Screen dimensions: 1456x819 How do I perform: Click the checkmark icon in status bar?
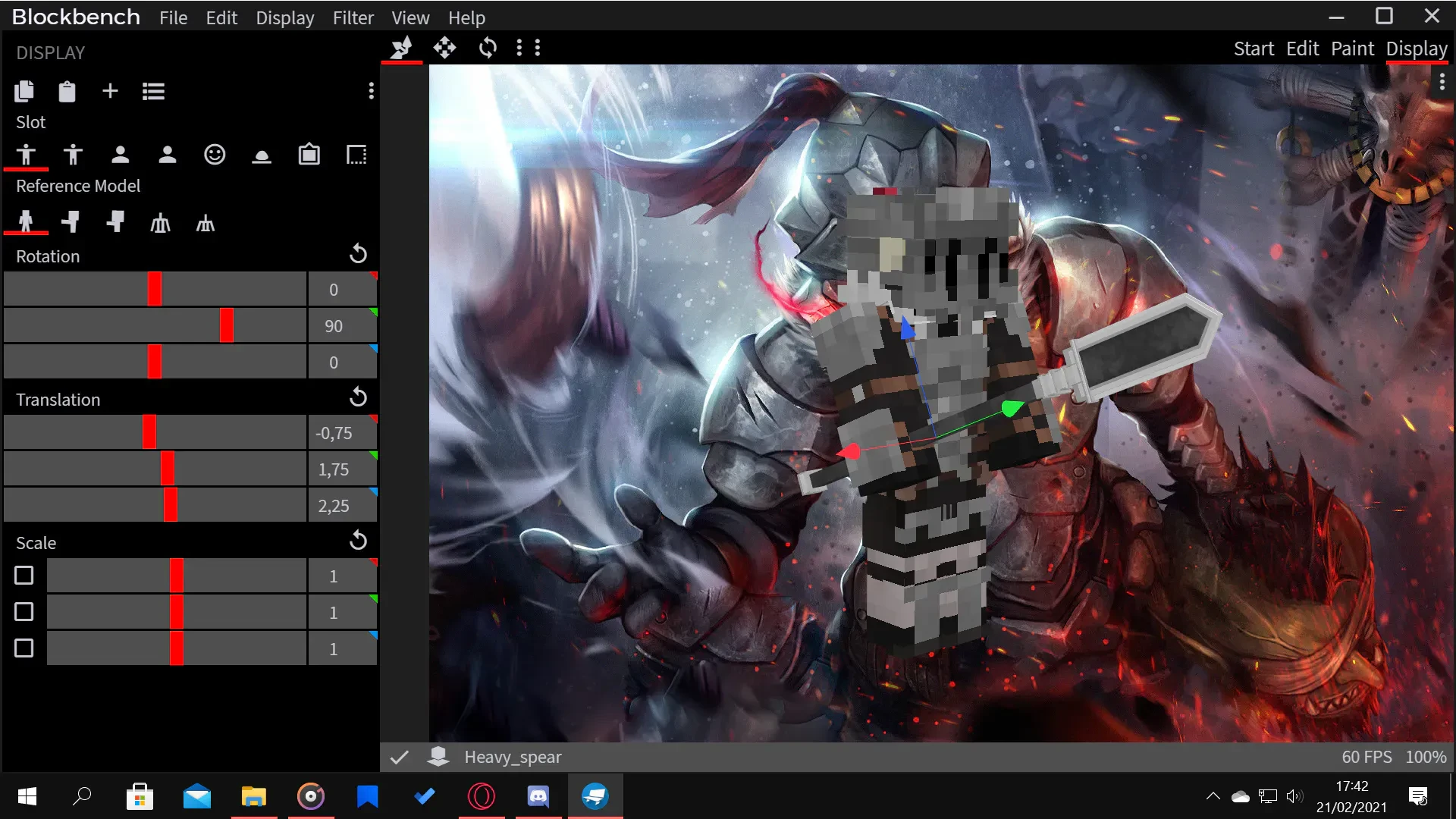(400, 757)
